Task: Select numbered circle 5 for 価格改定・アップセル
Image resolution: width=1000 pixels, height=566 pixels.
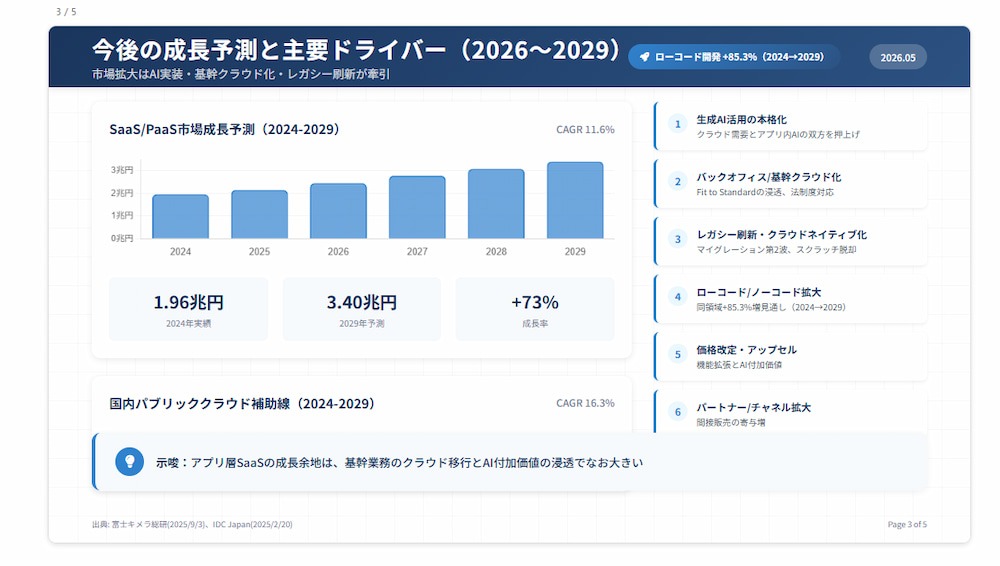Action: 677,354
